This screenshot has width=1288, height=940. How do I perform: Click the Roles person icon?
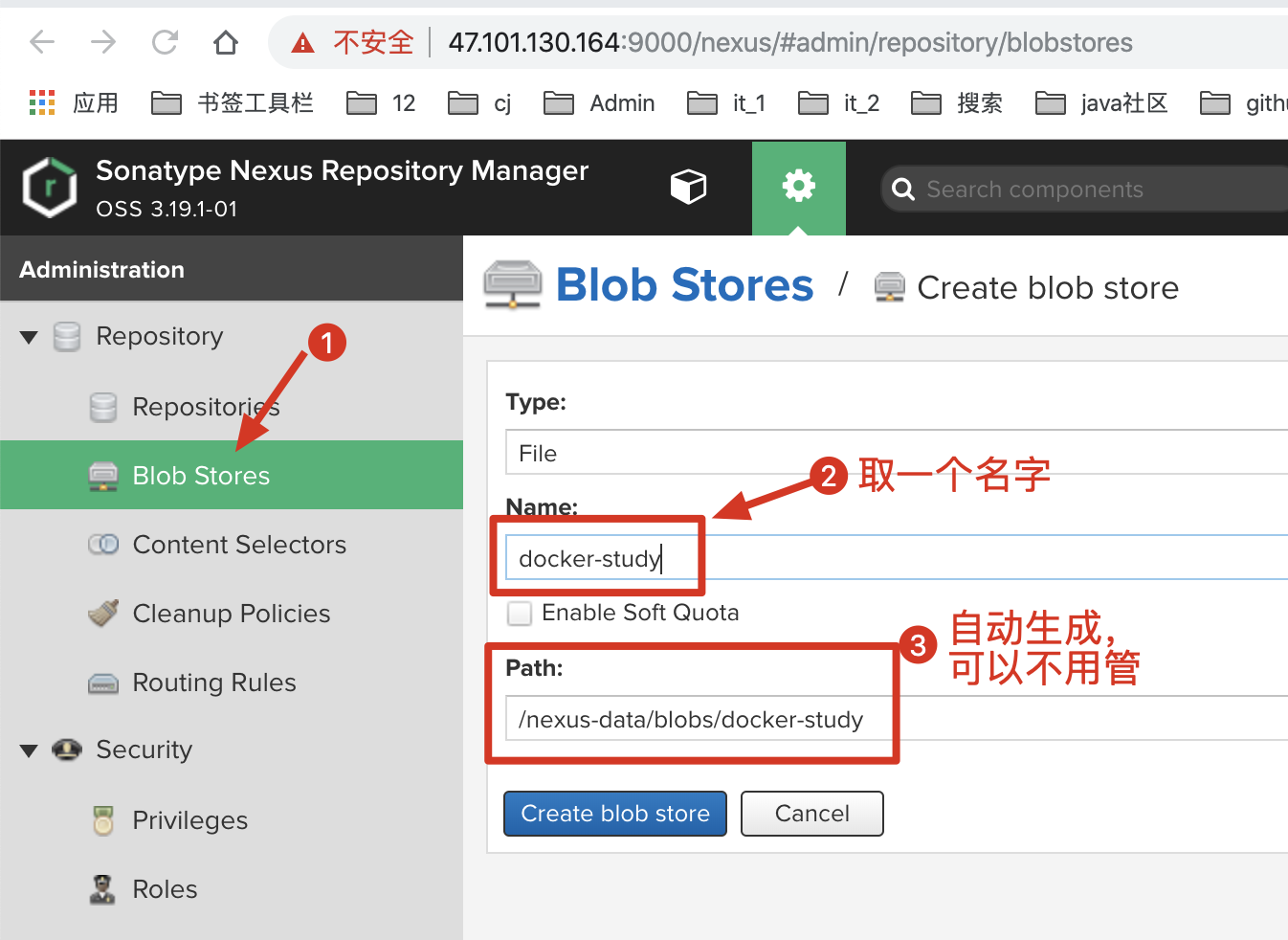102,889
